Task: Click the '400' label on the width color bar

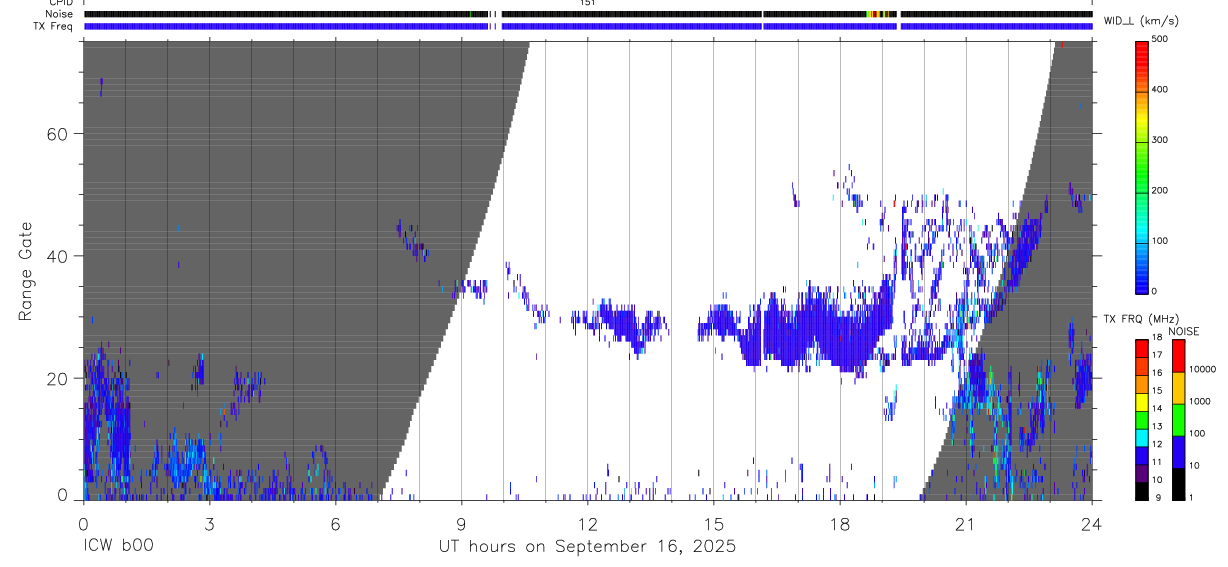Action: [x=1160, y=89]
